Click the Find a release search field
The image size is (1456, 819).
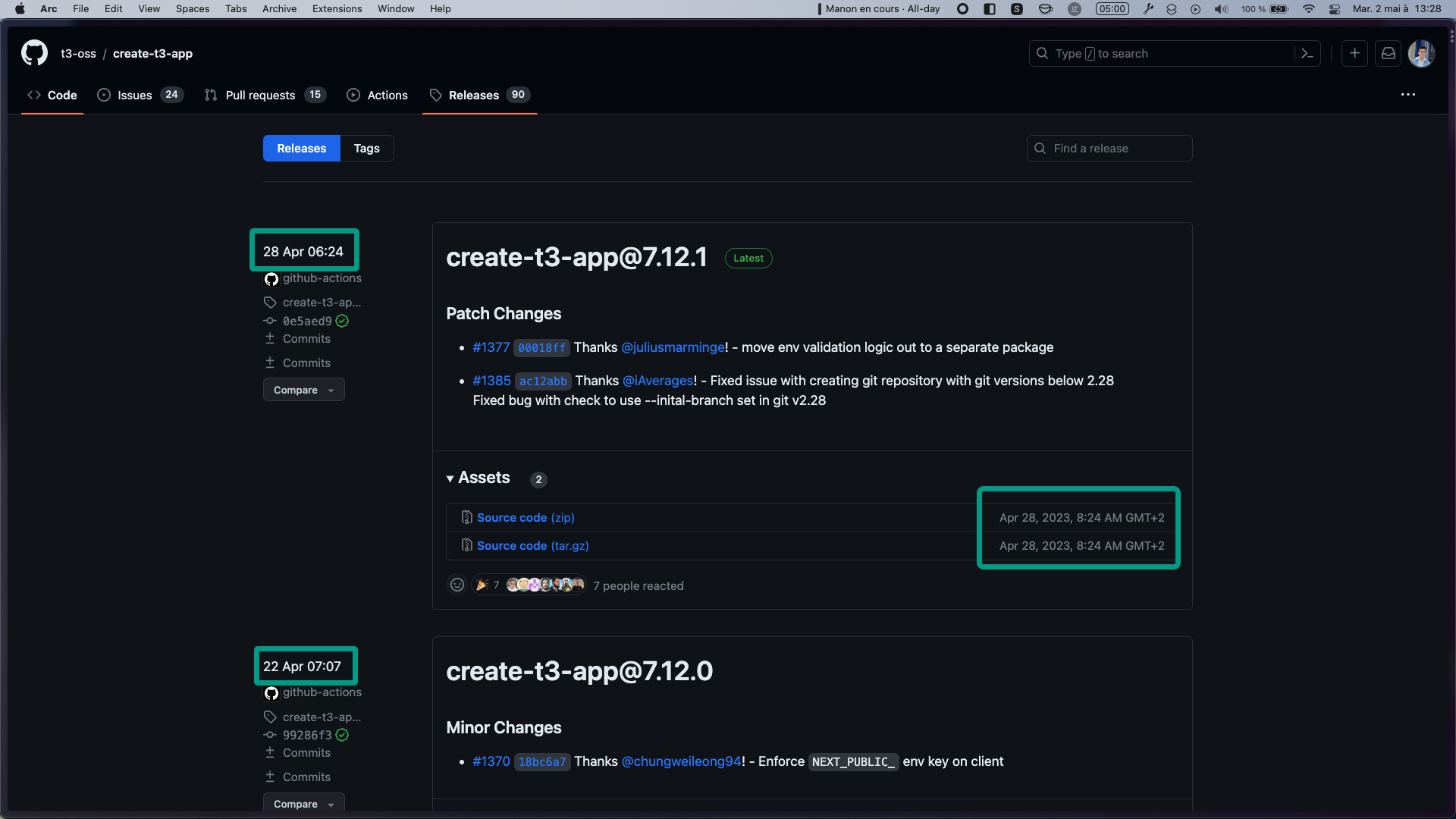click(1109, 148)
